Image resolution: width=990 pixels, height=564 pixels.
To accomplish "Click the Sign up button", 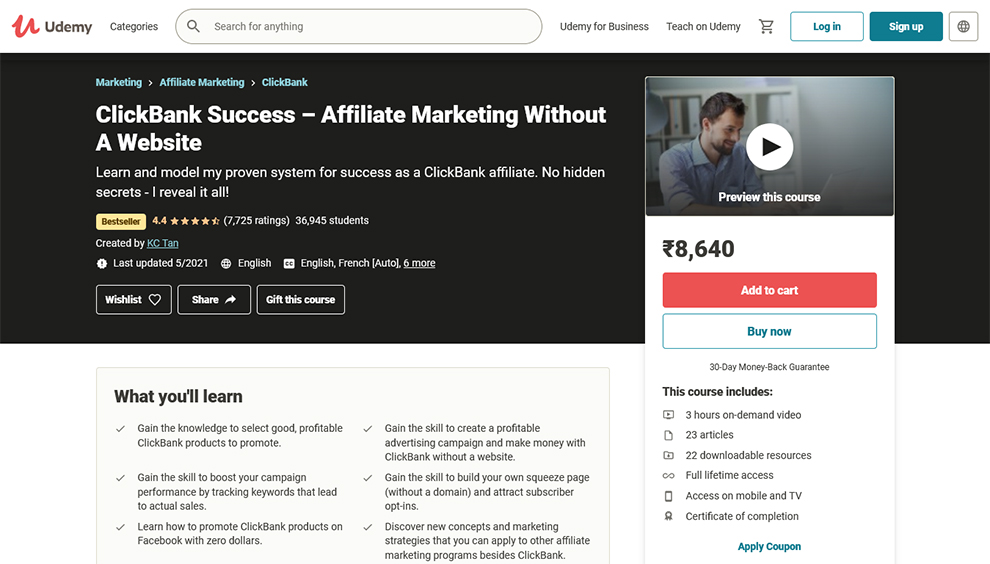I will click(x=906, y=27).
